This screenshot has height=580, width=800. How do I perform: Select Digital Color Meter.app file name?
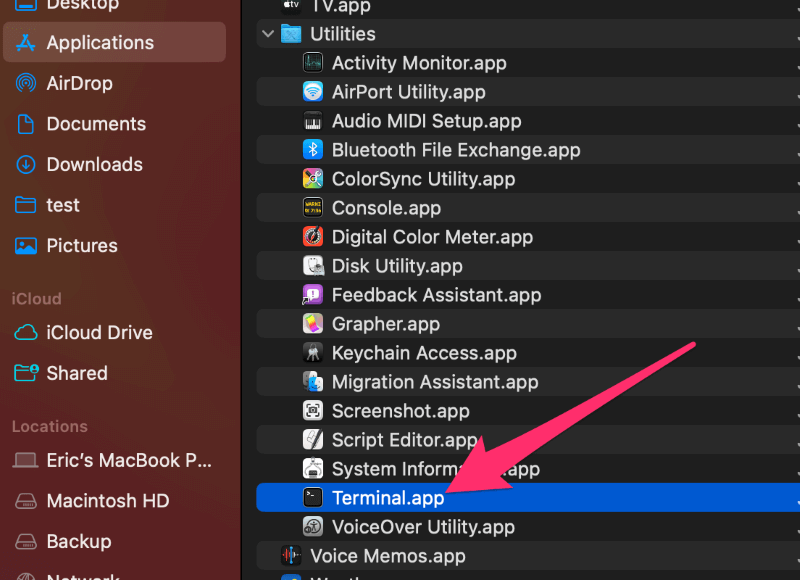pos(433,237)
